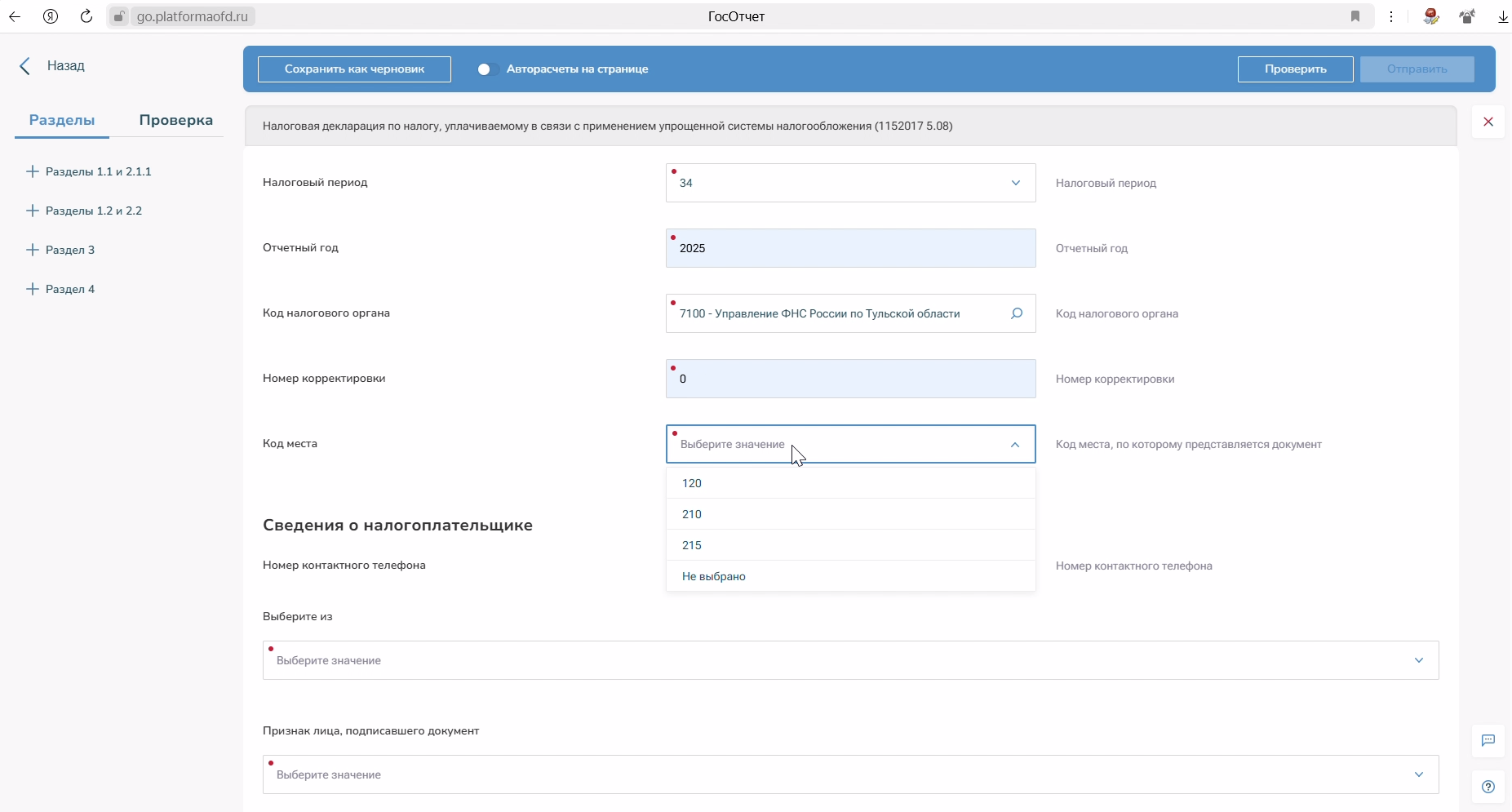Click the chat message icon
This screenshot has width=1512, height=812.
(x=1488, y=741)
